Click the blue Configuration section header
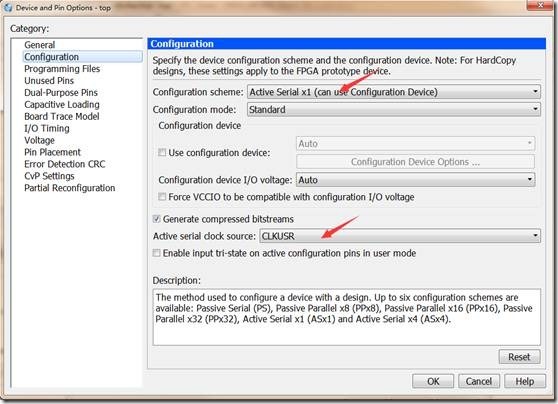The width and height of the screenshot is (558, 404). (x=347, y=43)
